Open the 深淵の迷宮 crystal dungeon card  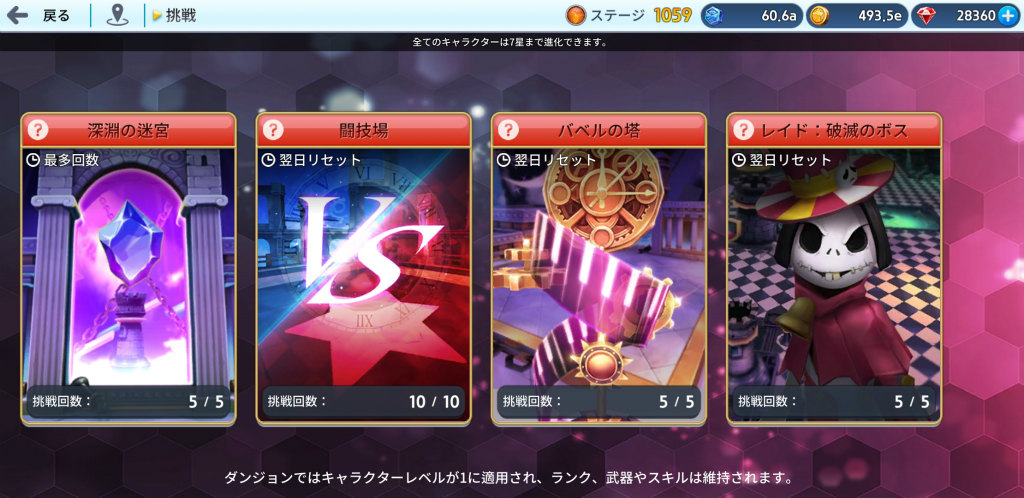click(129, 269)
